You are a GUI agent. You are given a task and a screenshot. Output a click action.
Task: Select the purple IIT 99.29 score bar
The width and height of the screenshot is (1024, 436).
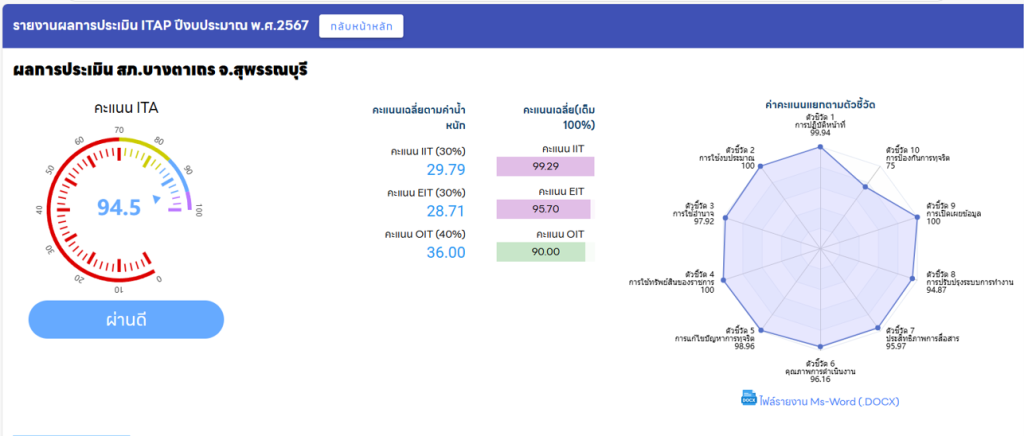(545, 167)
